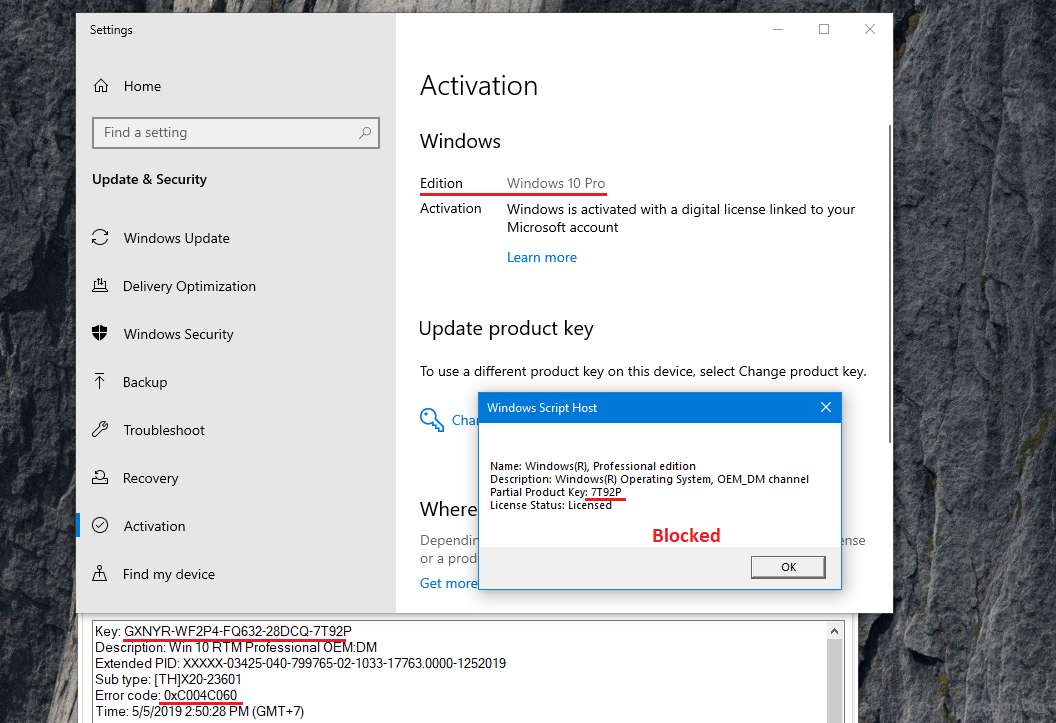
Task: Click the OEM_DM channel description line
Action: tap(649, 479)
